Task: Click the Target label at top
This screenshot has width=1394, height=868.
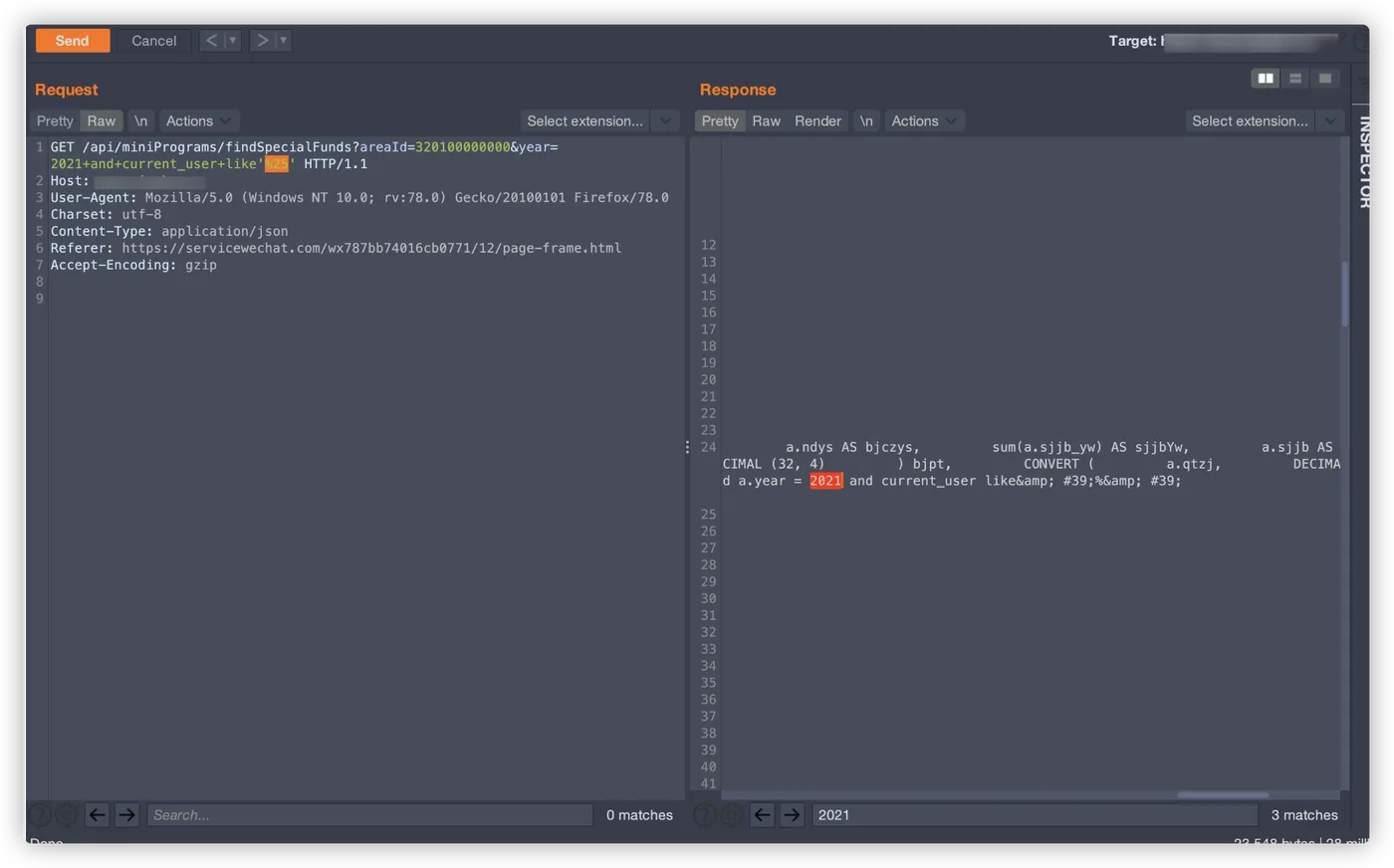Action: click(x=1132, y=41)
